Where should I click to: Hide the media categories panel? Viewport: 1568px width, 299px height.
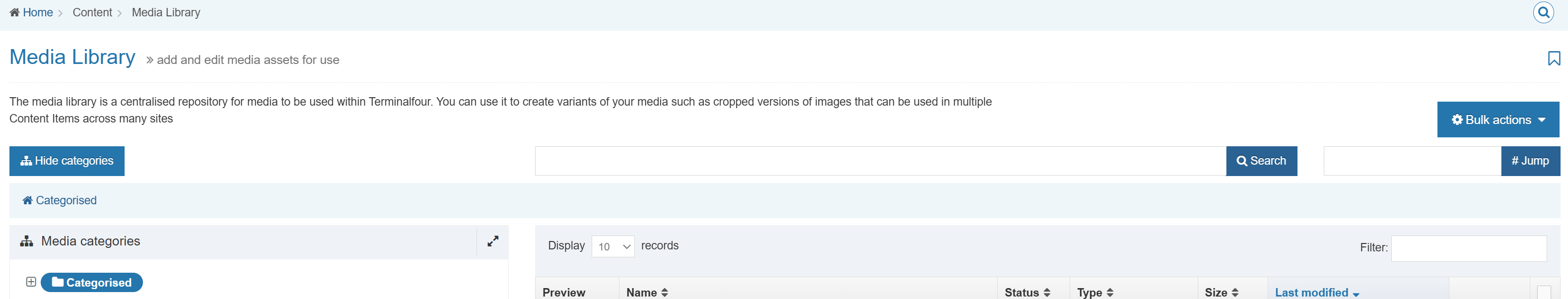click(x=67, y=161)
